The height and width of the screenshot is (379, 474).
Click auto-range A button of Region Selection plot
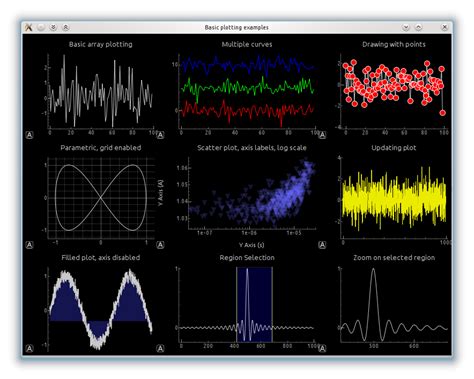click(x=160, y=348)
